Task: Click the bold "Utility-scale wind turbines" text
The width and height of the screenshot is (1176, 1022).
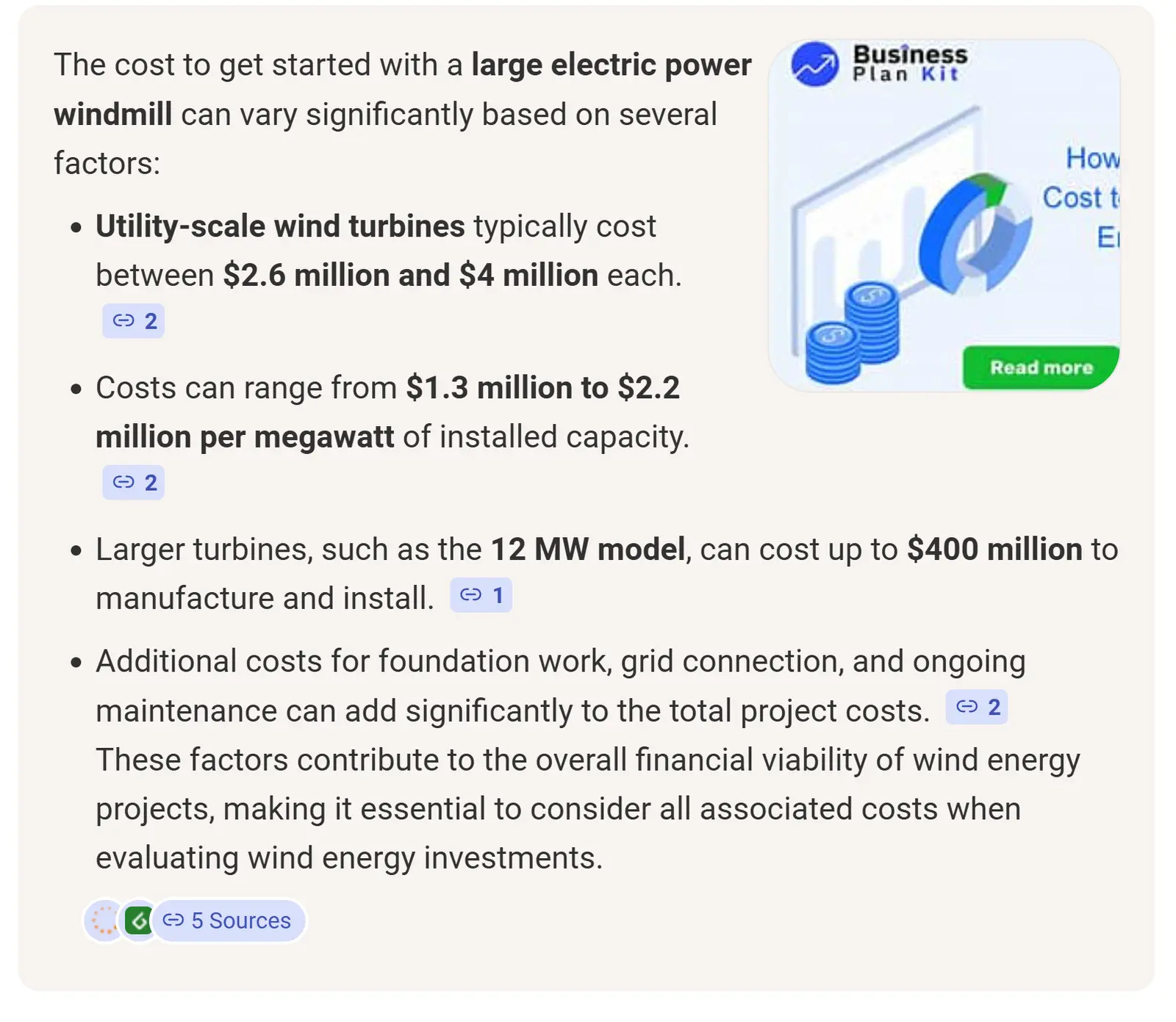Action: coord(280,226)
